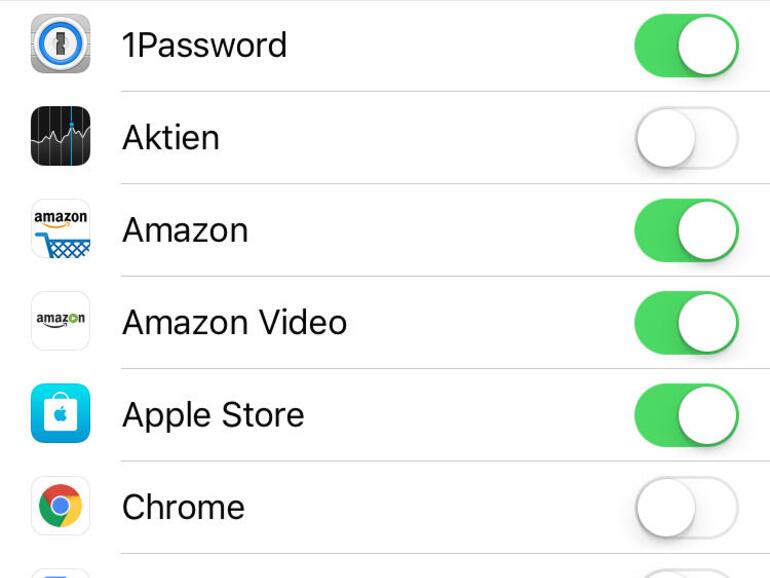Select the 1Password text label

204,45
